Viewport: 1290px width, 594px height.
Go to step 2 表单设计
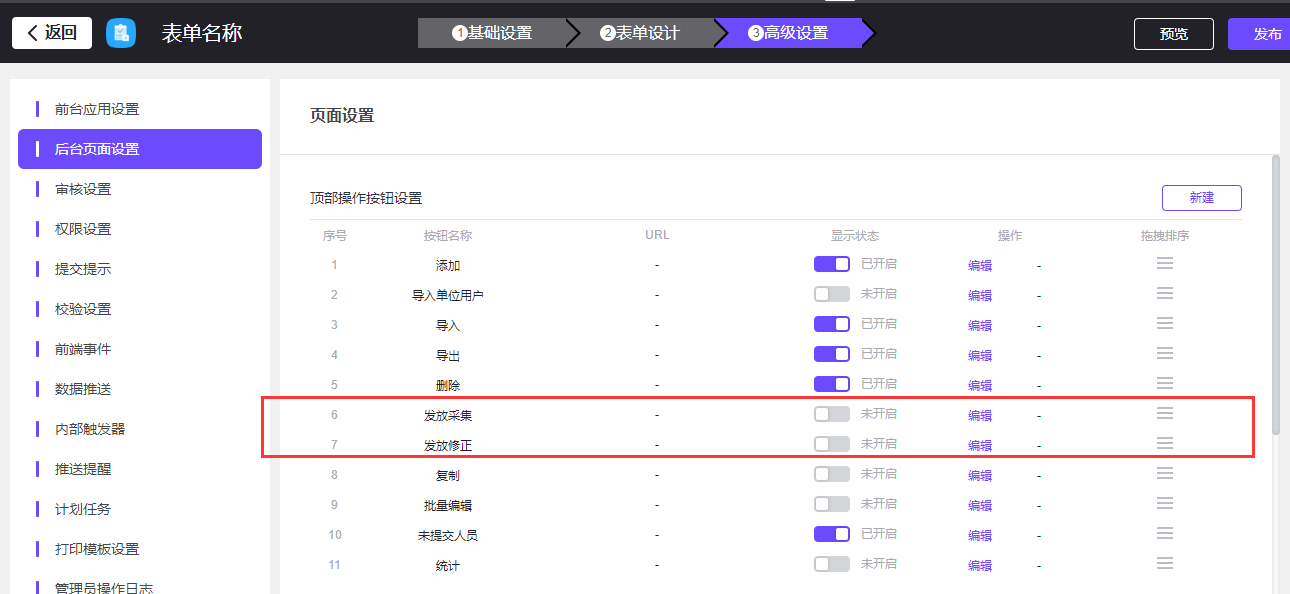[x=640, y=33]
